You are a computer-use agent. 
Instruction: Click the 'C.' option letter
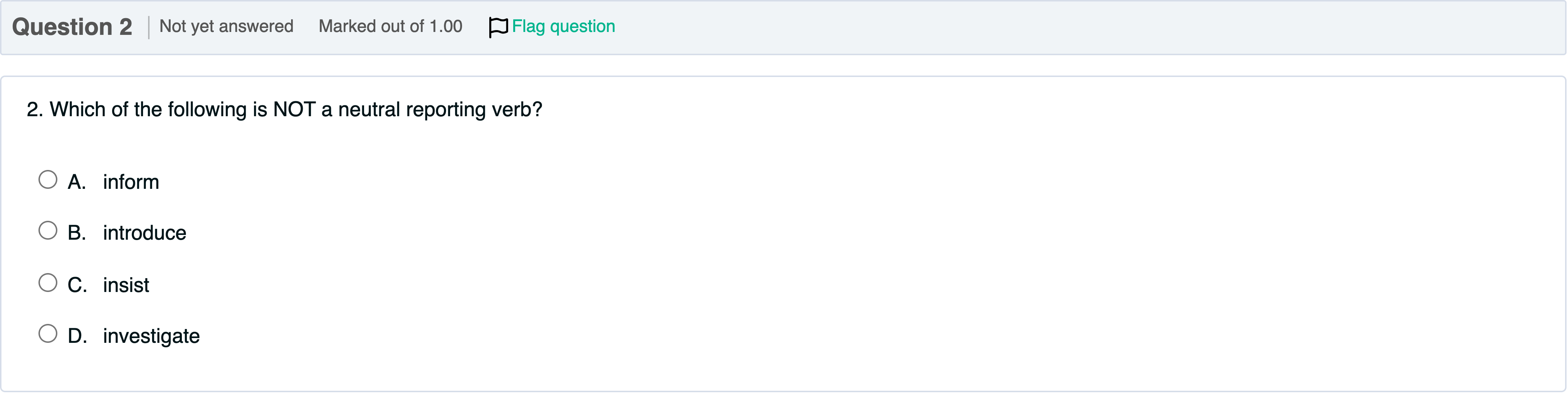[x=77, y=285]
